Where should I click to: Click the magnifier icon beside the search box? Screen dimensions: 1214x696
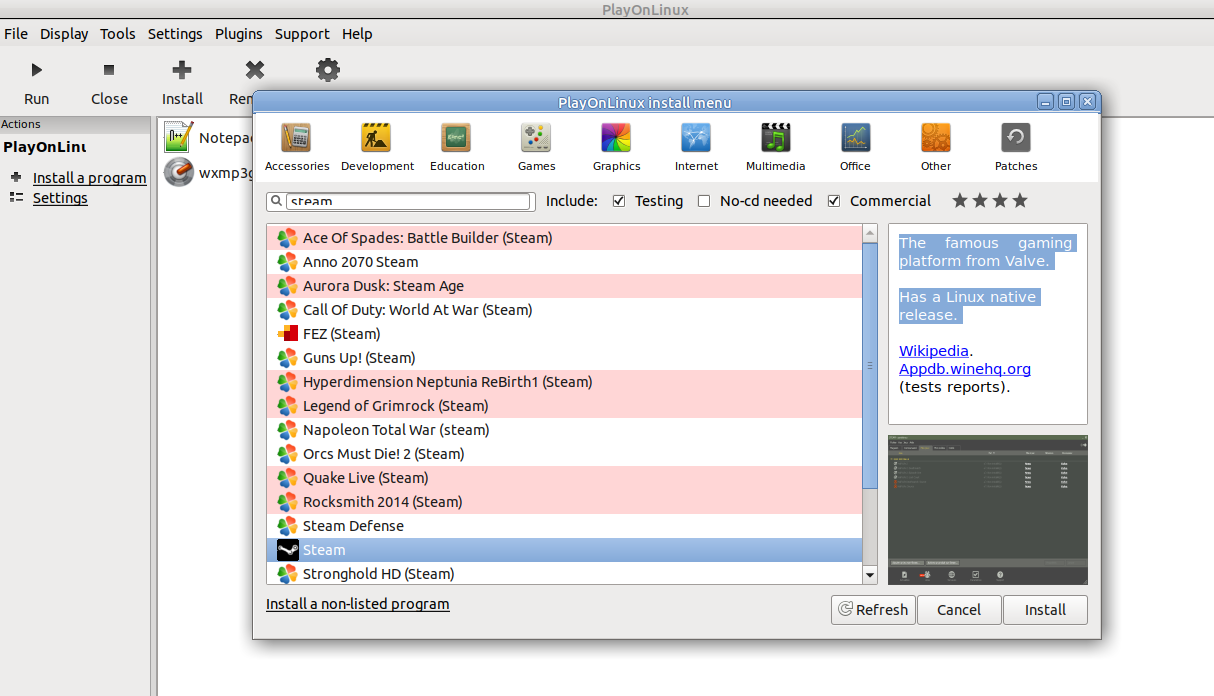coord(276,201)
